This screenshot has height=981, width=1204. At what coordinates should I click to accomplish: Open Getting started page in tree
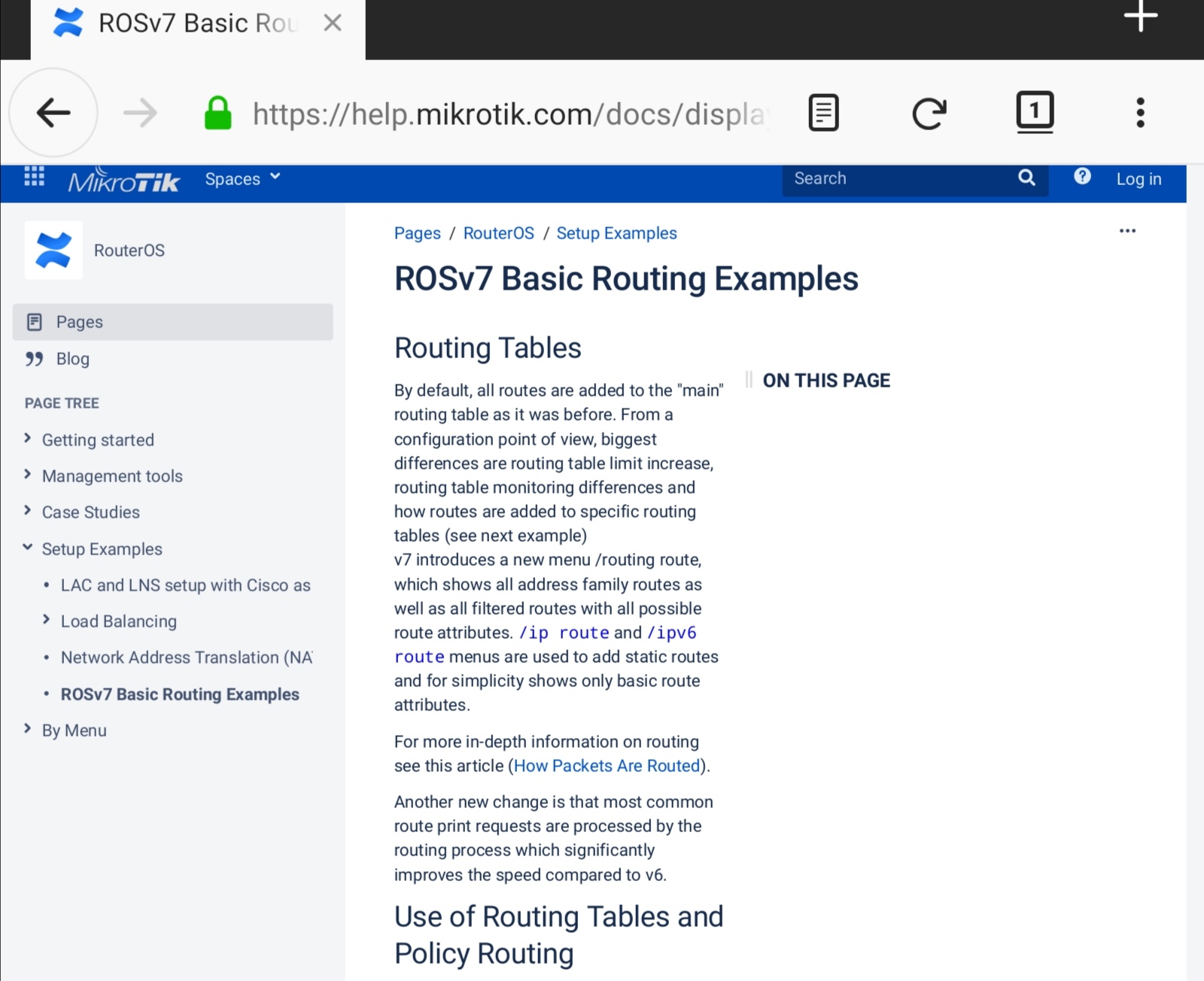pyautogui.click(x=98, y=440)
